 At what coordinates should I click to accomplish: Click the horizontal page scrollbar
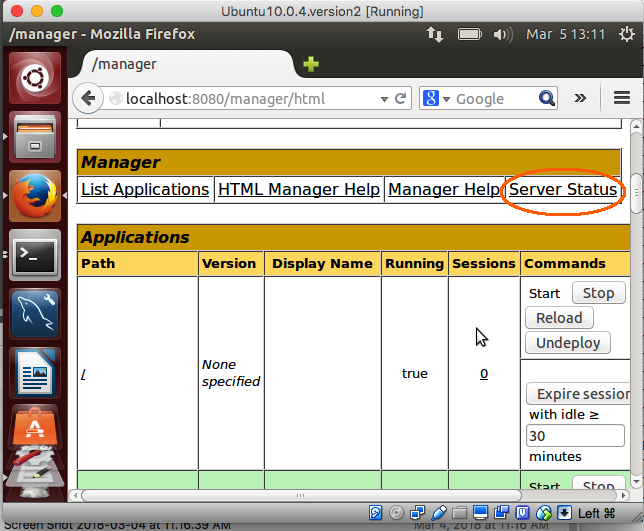tap(301, 495)
